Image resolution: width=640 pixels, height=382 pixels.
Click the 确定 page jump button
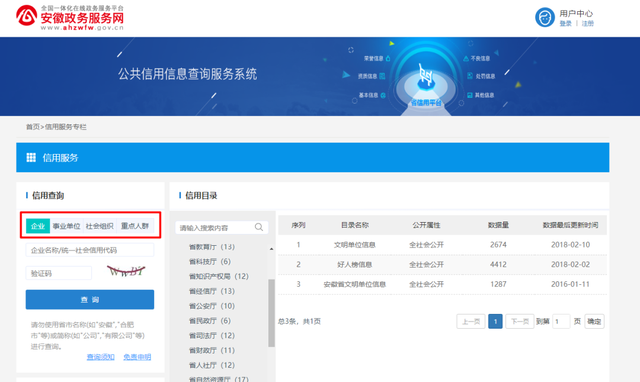click(594, 322)
